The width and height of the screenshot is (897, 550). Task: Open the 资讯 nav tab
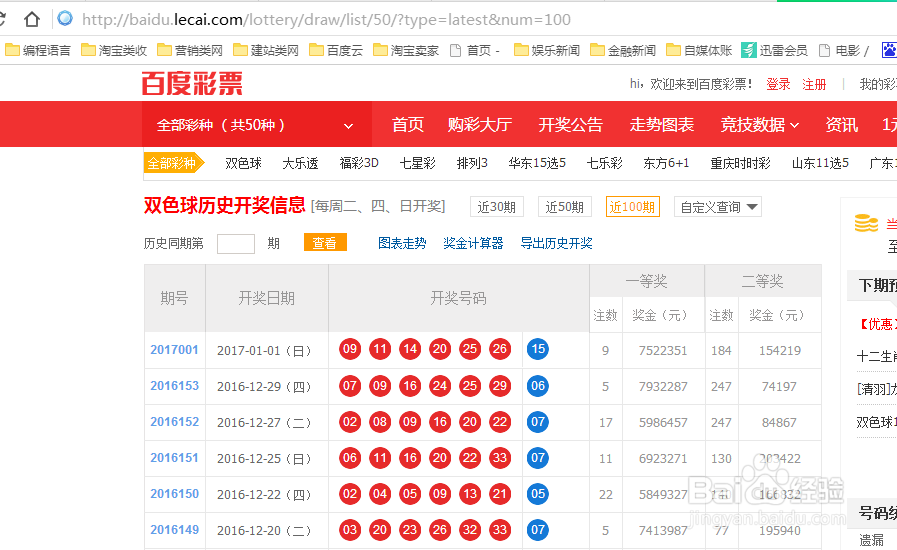tap(842, 125)
